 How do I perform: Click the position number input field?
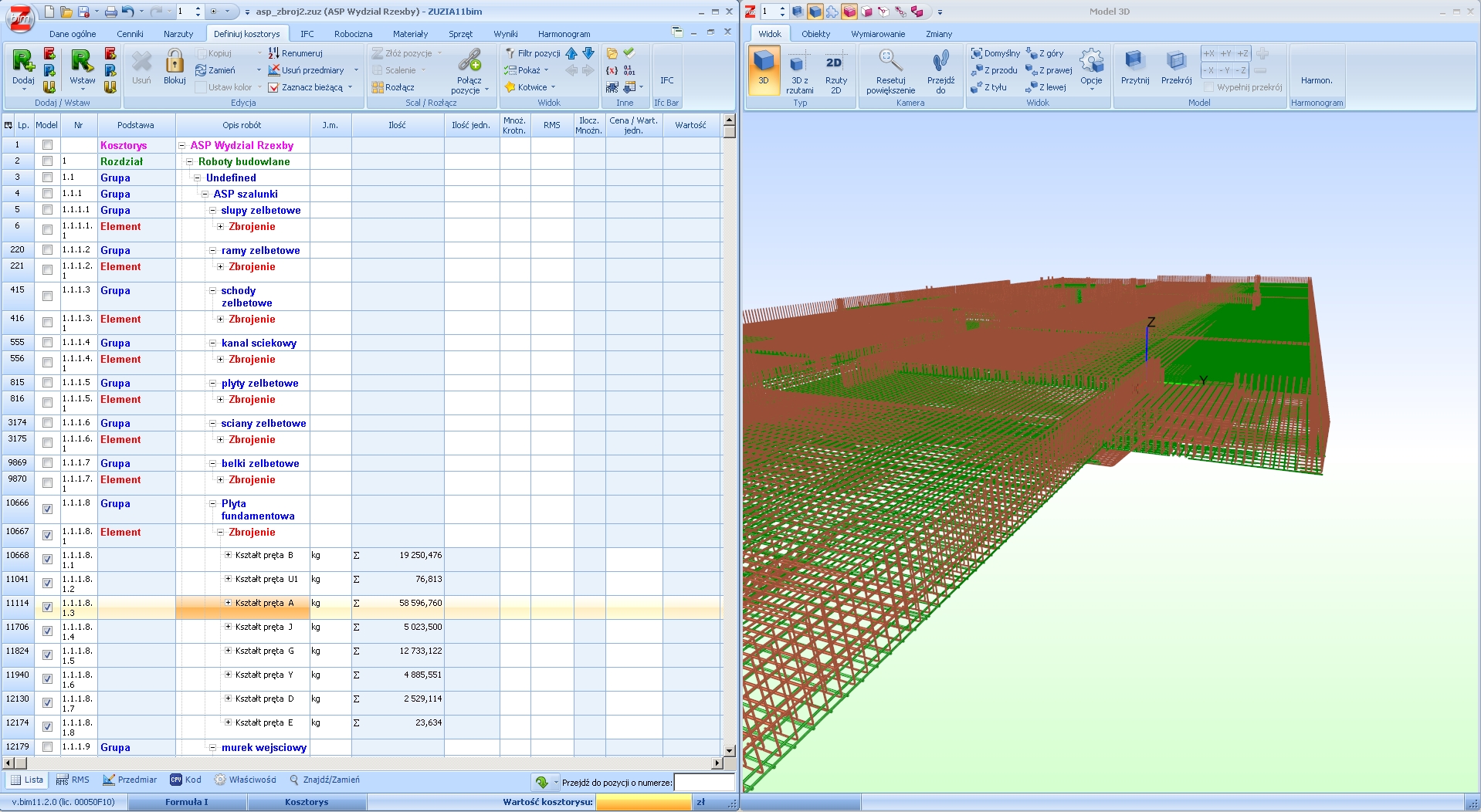703,783
